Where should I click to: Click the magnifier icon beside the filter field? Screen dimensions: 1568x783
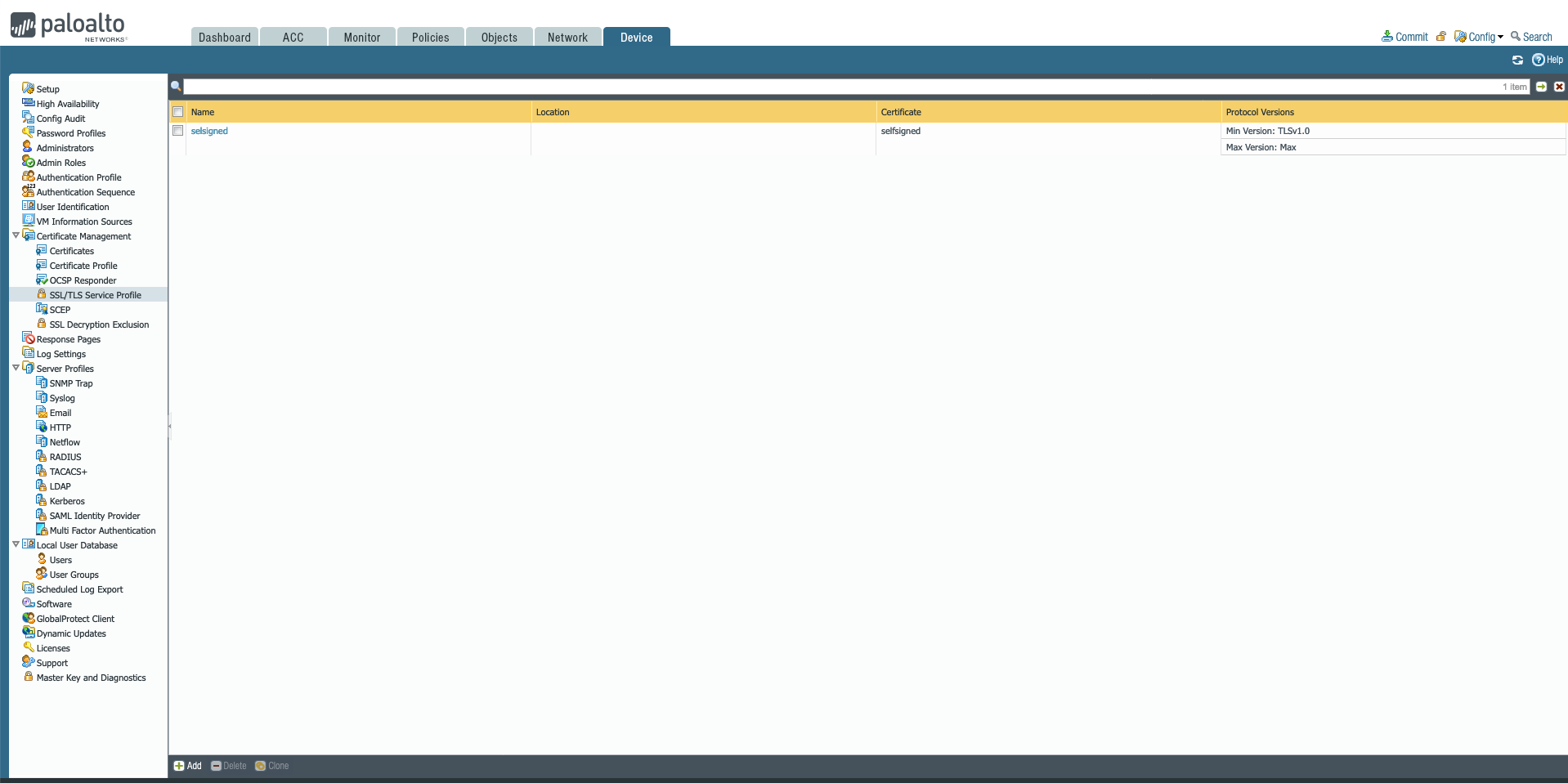click(x=176, y=86)
